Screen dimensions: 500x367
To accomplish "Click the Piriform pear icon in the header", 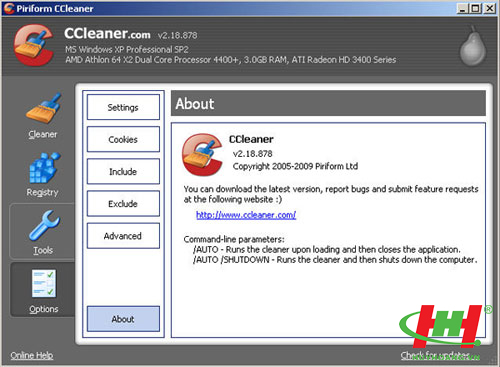I will [472, 46].
